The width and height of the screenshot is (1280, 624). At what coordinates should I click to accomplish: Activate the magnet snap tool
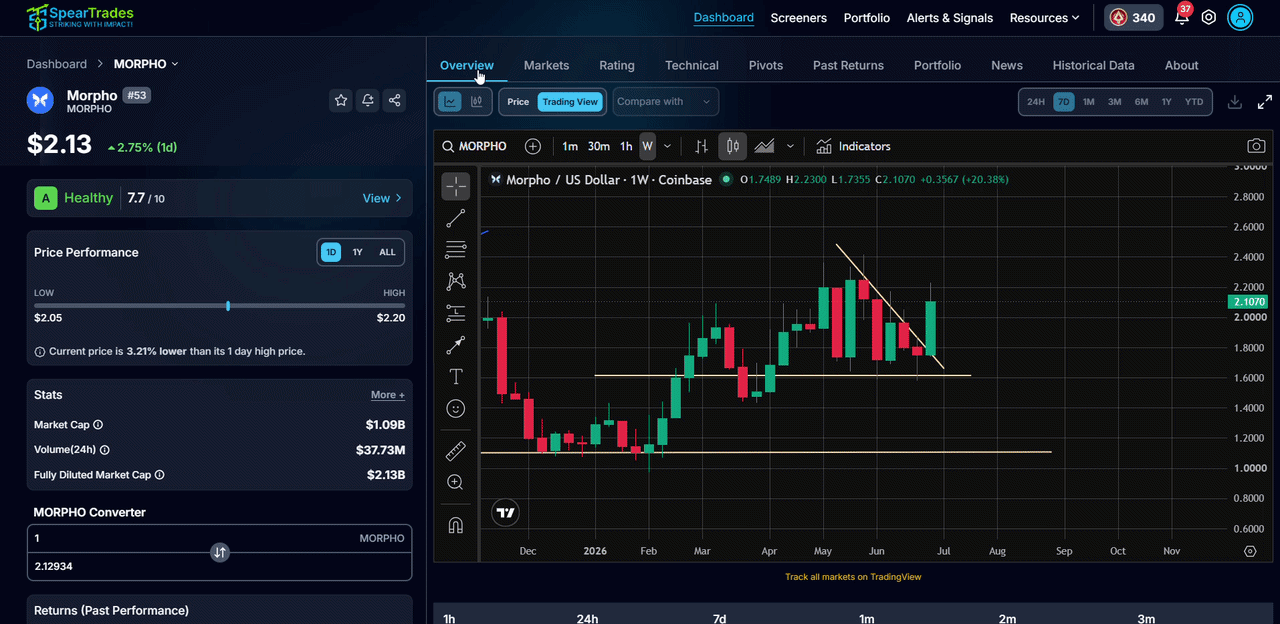456,525
